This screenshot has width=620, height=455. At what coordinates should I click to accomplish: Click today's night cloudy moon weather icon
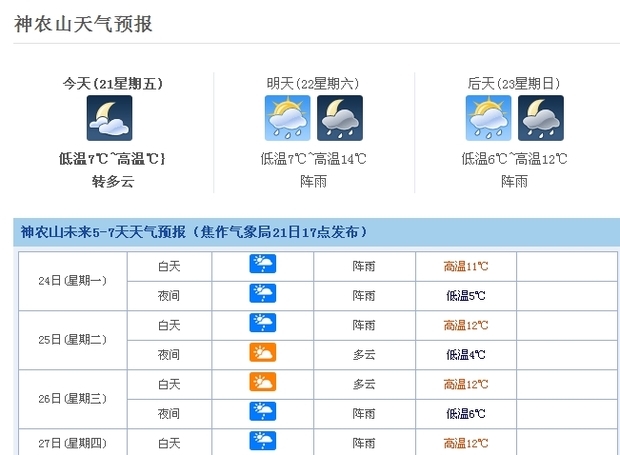point(110,118)
